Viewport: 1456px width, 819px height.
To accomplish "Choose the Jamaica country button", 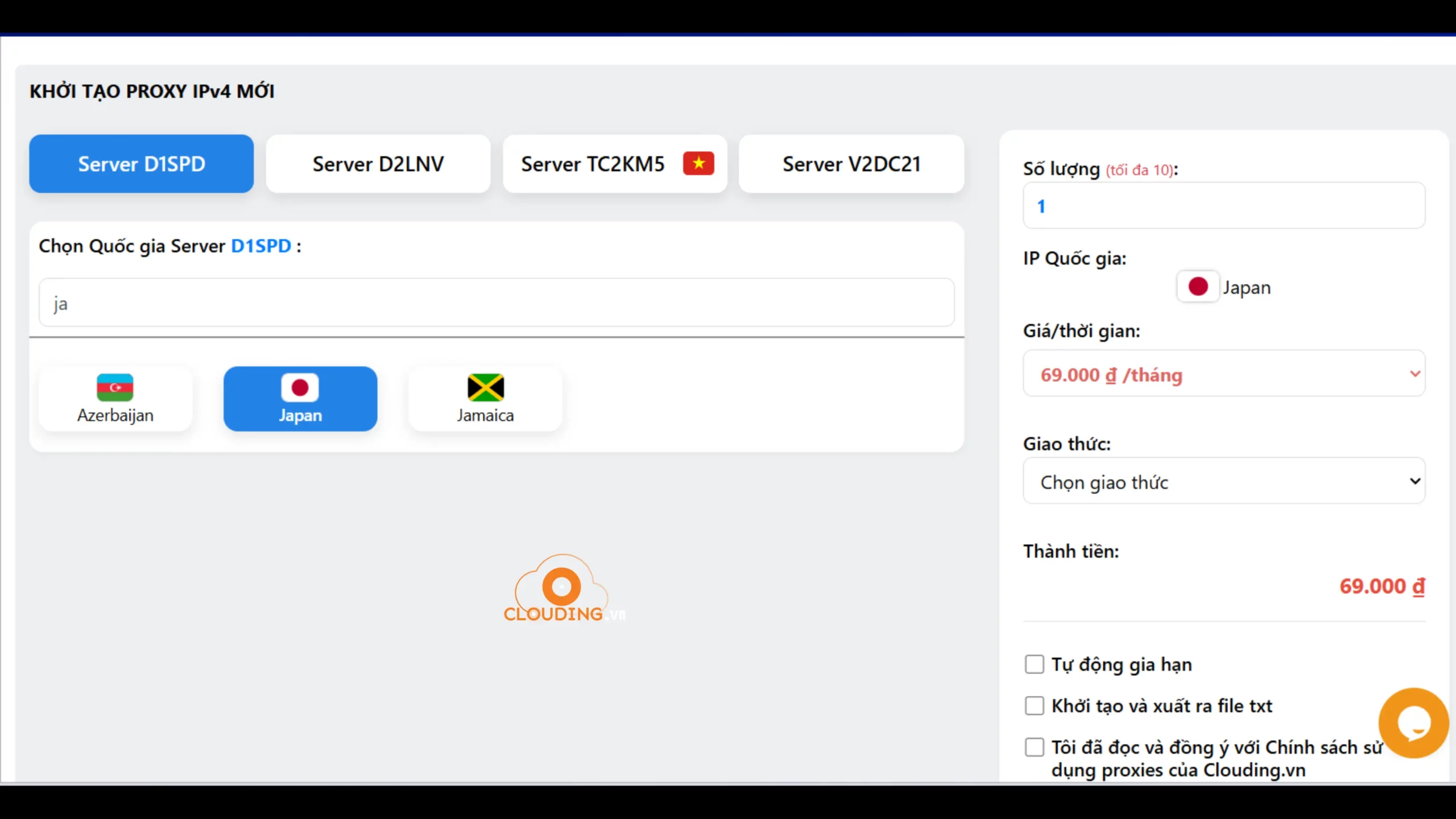I will (485, 415).
